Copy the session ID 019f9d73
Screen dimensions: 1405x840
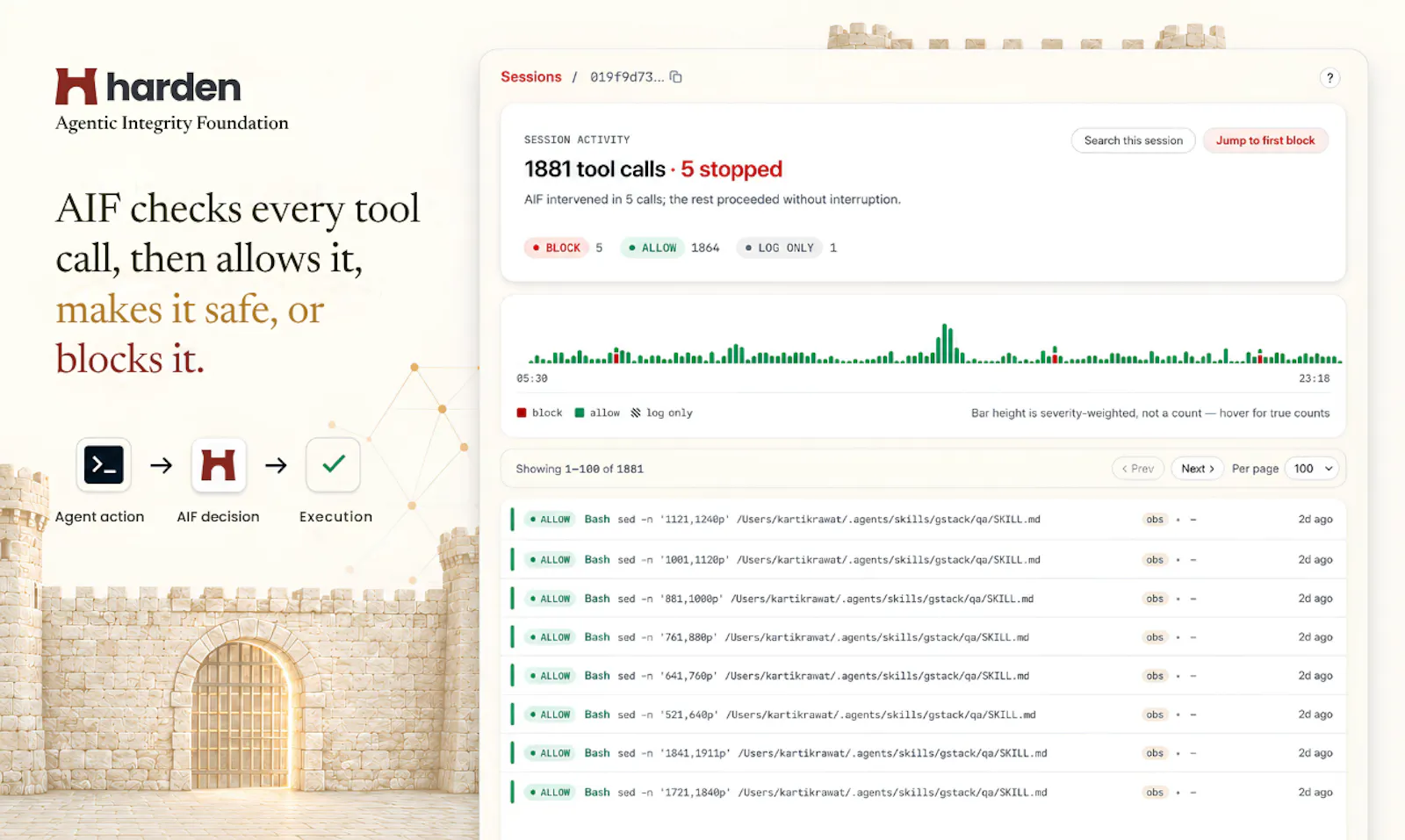675,77
